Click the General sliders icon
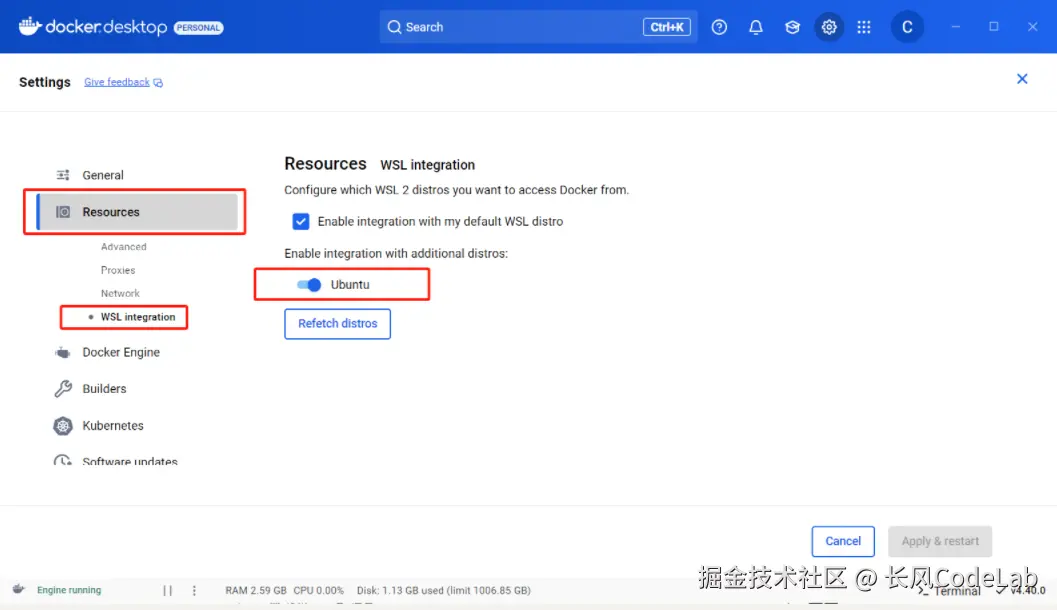The width and height of the screenshot is (1057, 610). coord(63,175)
